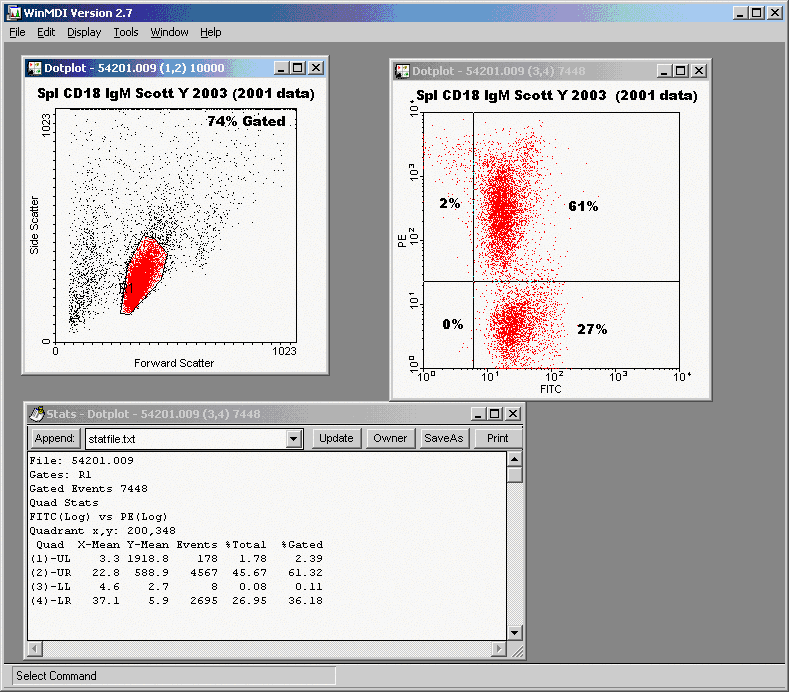
Task: Click the Owner button
Action: coord(390,438)
